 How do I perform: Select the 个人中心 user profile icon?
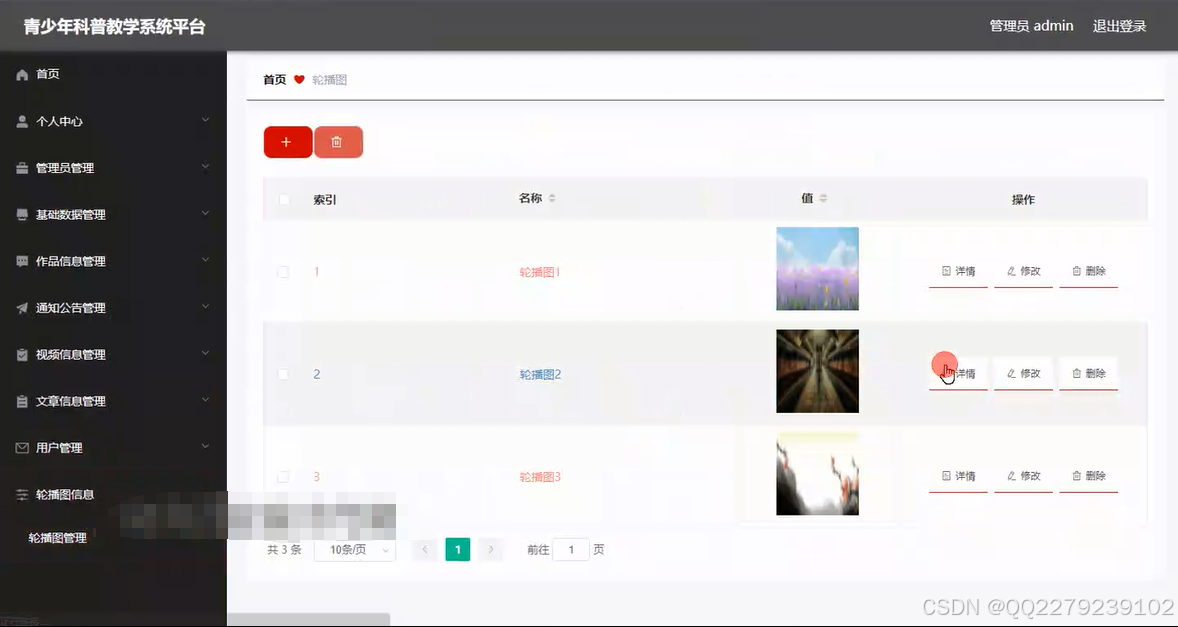point(23,121)
